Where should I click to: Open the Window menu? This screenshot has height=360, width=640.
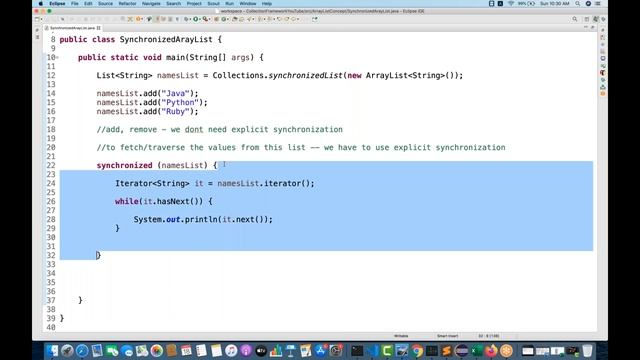[248, 4]
